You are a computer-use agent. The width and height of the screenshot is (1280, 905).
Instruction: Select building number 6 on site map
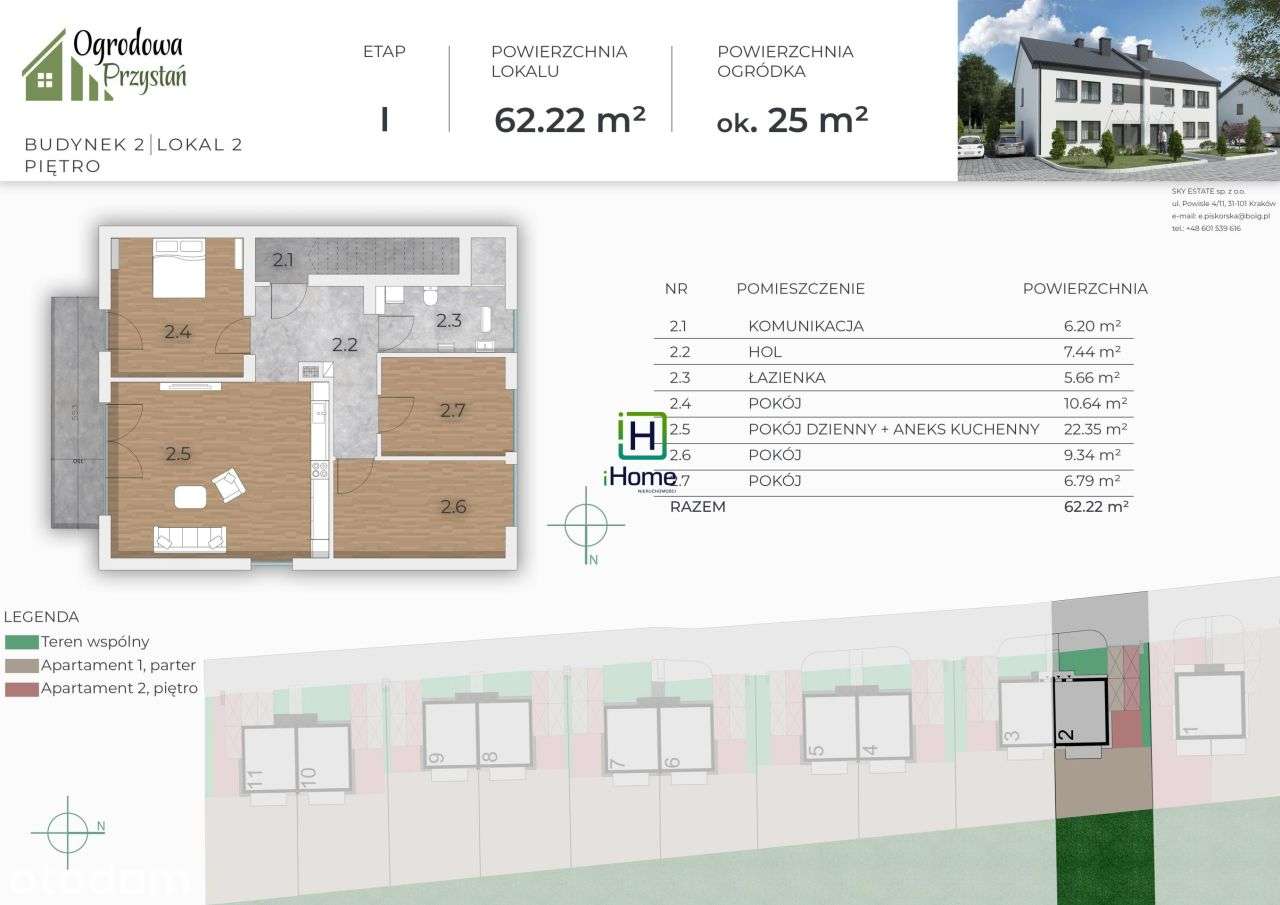[686, 739]
